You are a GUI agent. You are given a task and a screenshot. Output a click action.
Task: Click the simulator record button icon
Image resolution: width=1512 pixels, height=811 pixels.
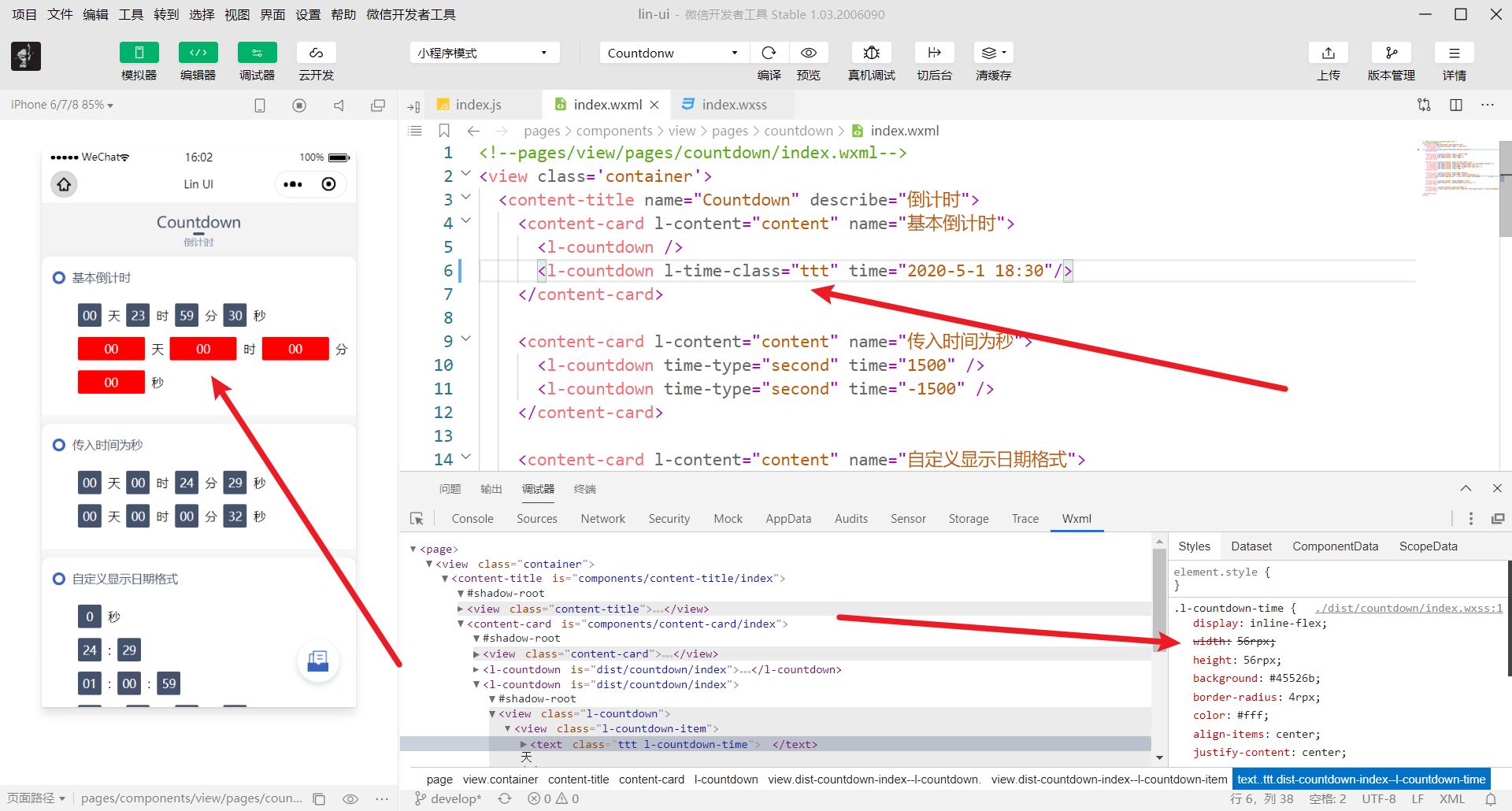(x=299, y=105)
